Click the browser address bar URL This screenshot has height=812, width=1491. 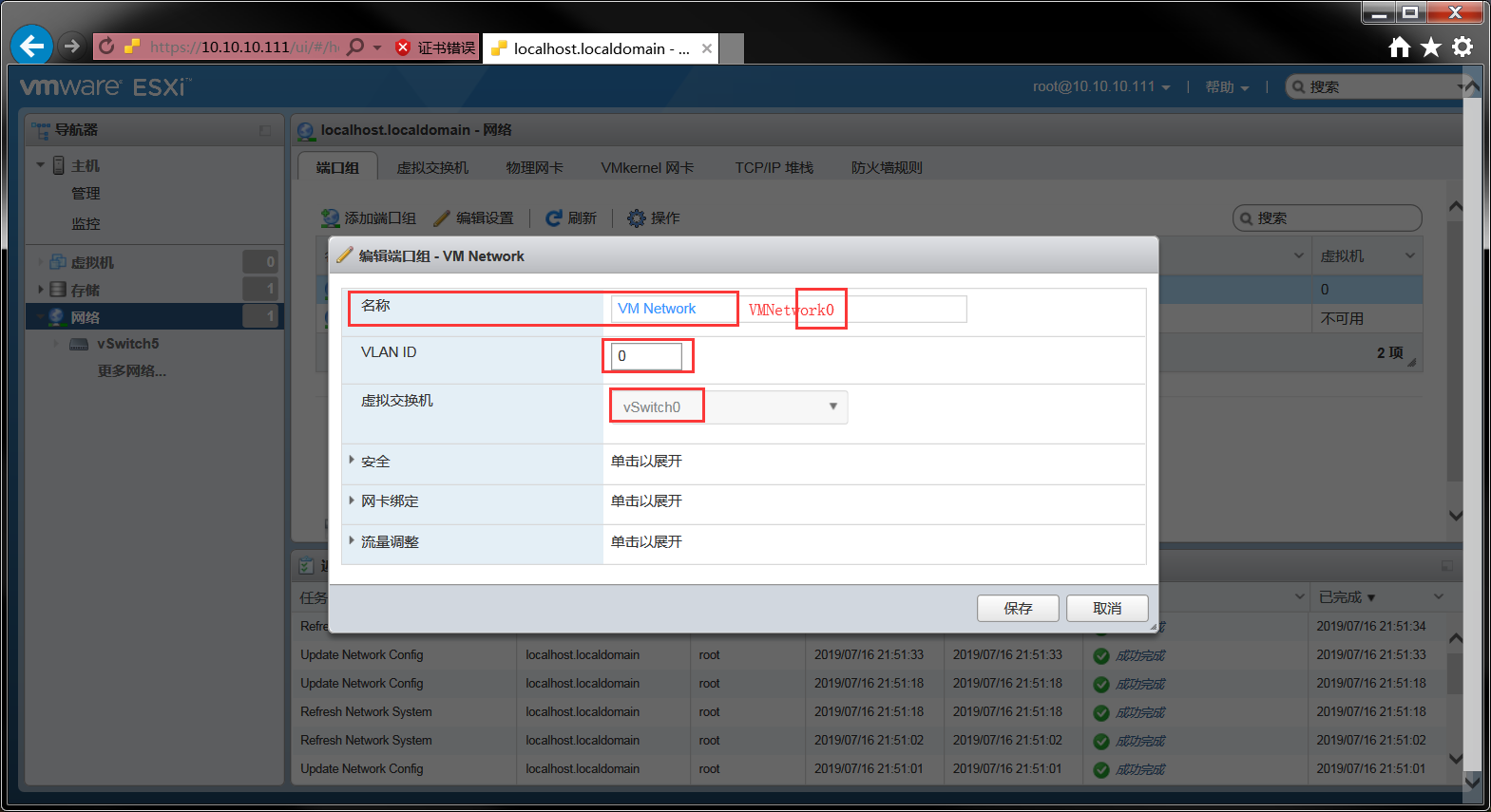tap(244, 47)
